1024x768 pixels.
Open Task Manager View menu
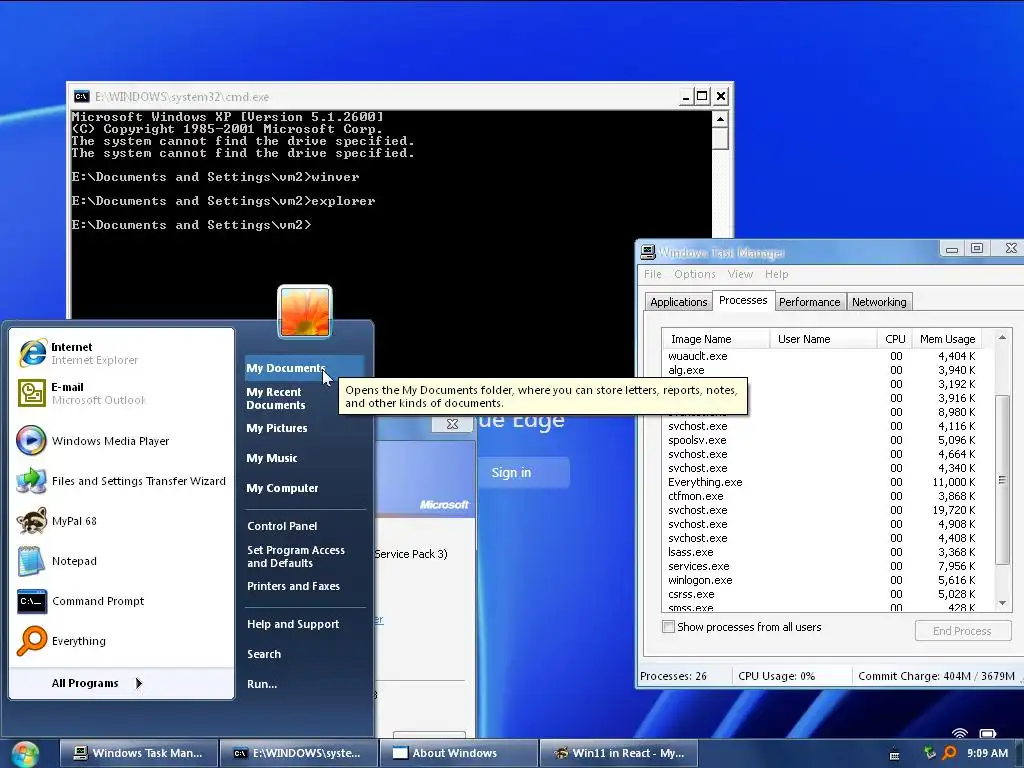click(x=740, y=274)
